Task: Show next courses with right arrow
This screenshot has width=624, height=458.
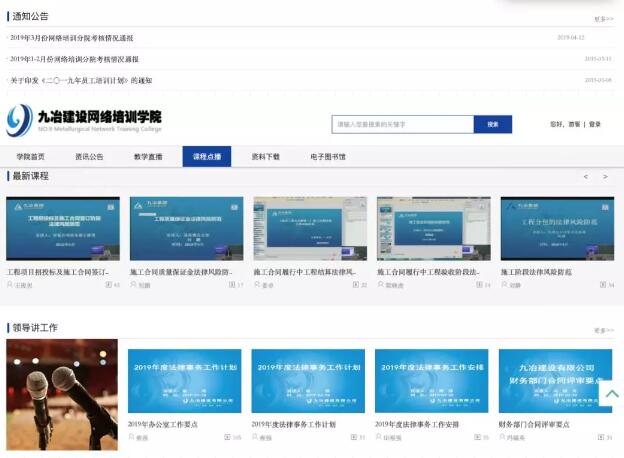Action: (x=605, y=177)
